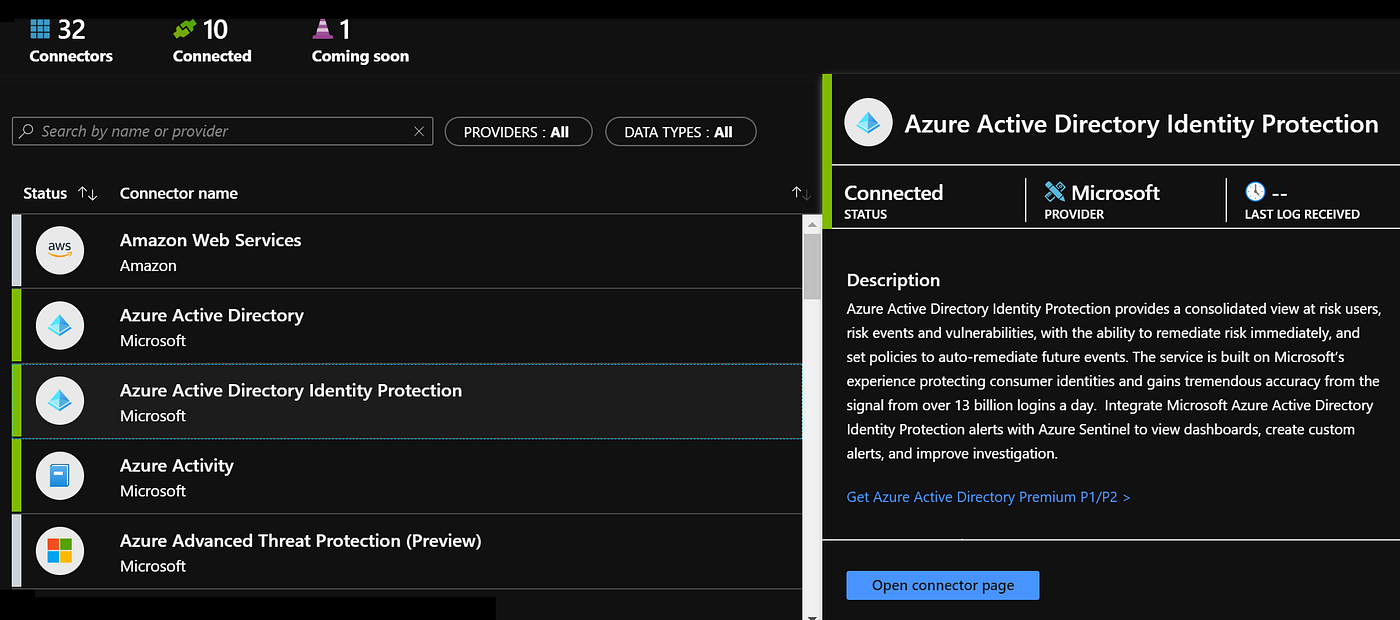Clear the search box with X

point(419,131)
